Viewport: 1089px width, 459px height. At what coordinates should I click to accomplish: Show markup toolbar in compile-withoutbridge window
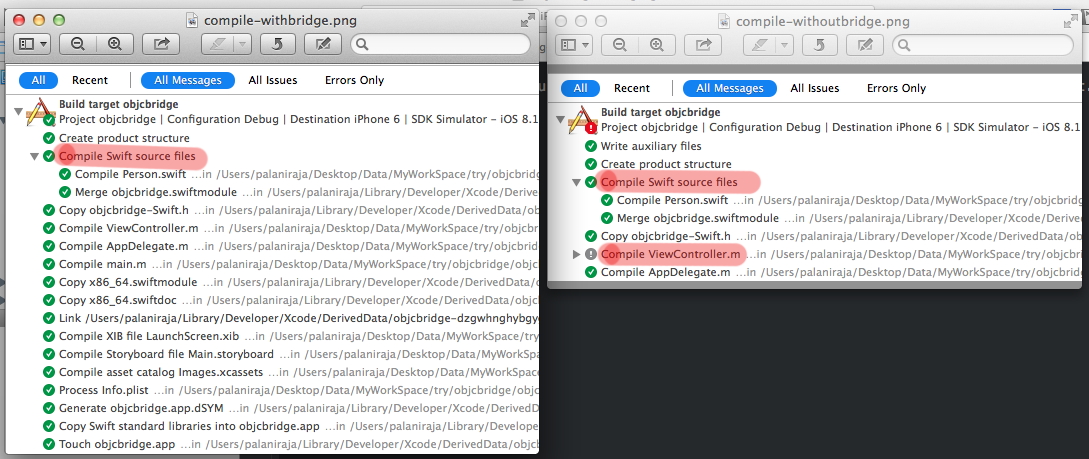(x=865, y=44)
